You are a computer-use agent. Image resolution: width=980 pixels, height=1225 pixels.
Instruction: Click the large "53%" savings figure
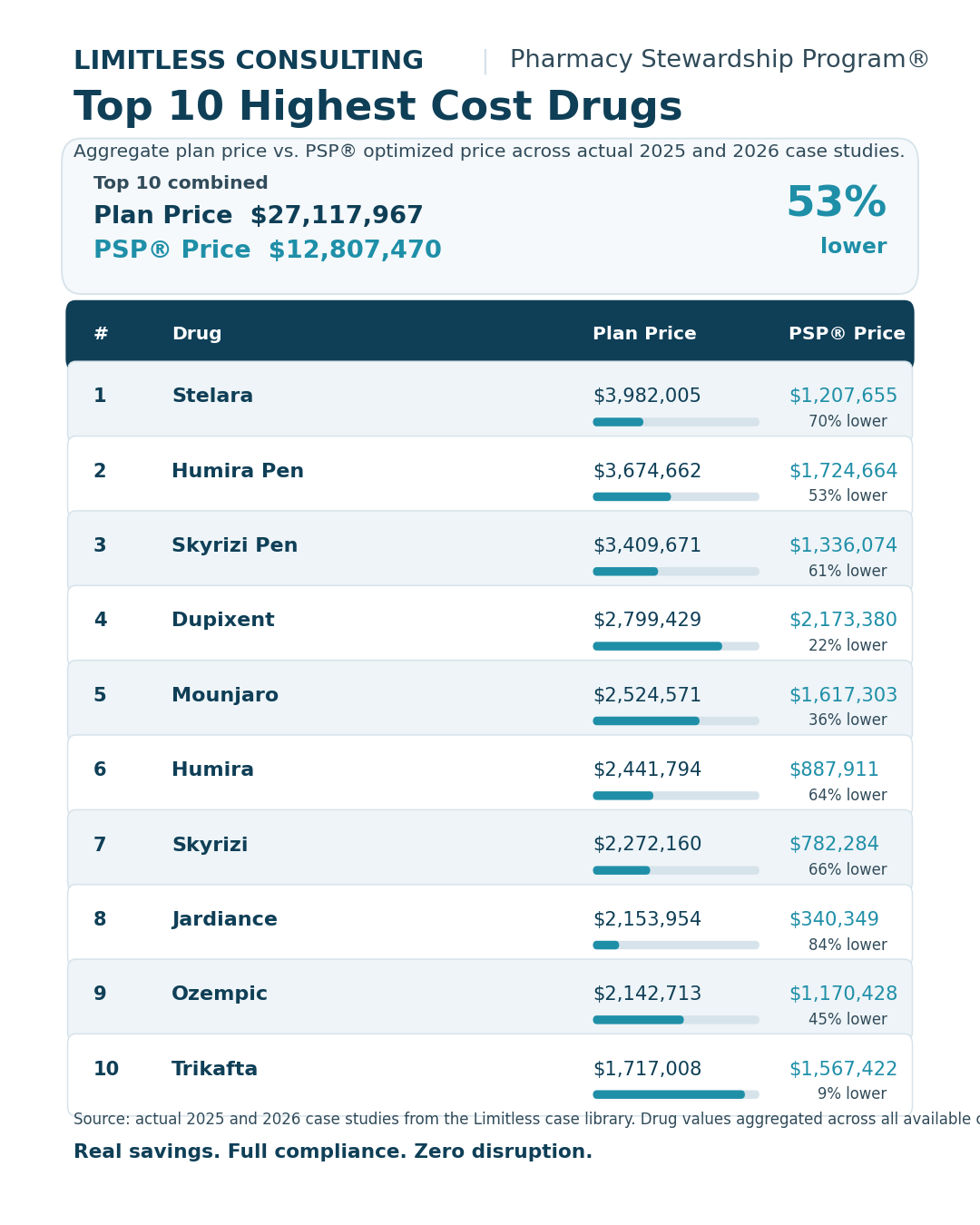point(836,203)
